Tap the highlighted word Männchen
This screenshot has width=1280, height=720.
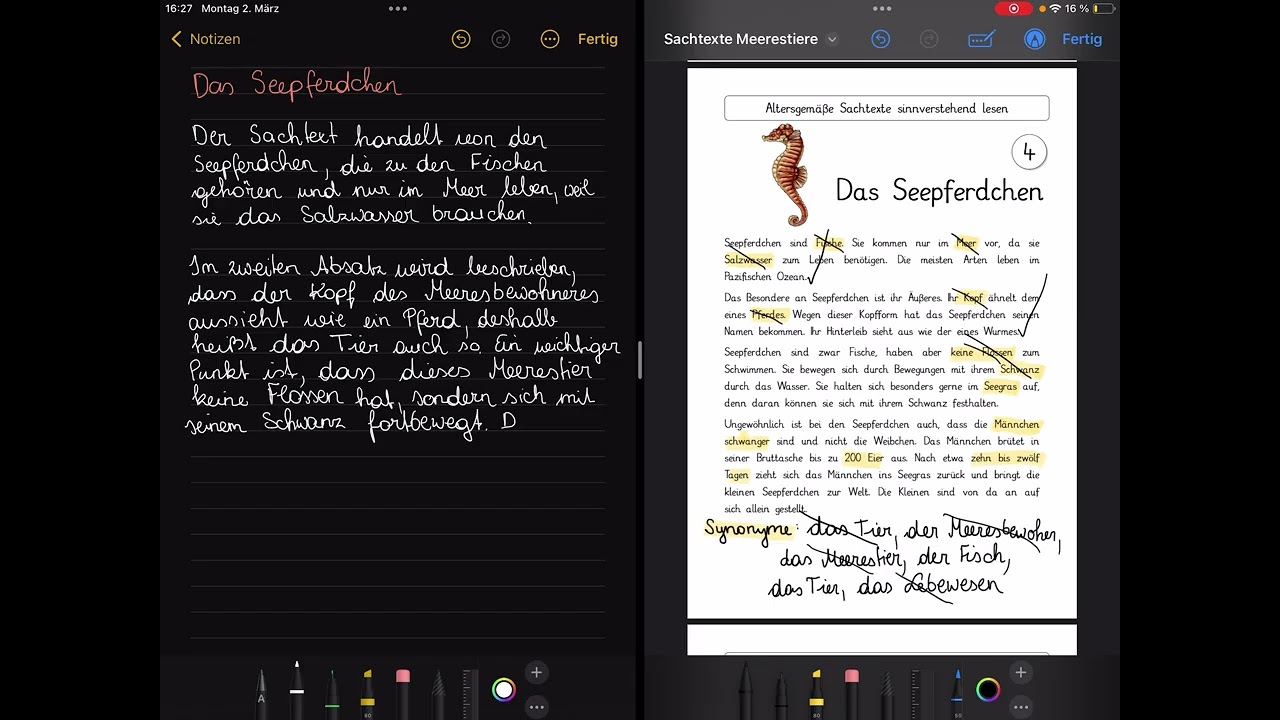1017,424
